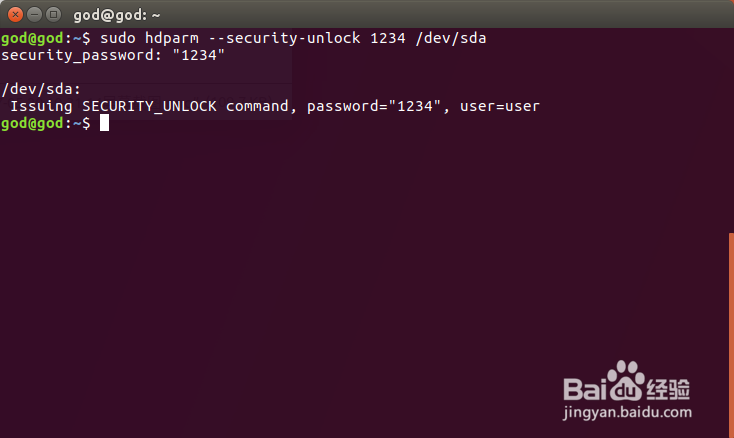Click the green god@god prompt on the last line
Image resolution: width=734 pixels, height=438 pixels.
[32, 124]
